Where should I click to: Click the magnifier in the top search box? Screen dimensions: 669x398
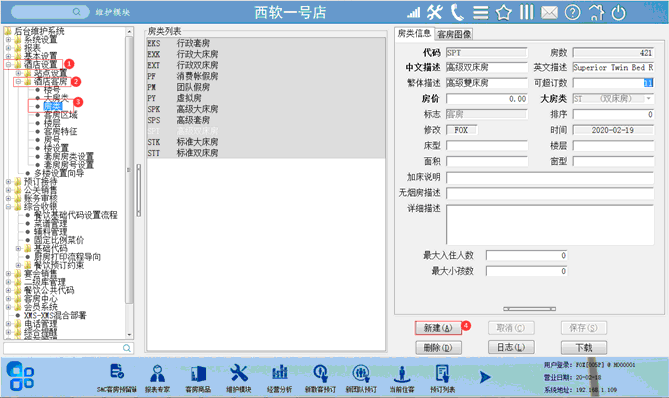76,12
